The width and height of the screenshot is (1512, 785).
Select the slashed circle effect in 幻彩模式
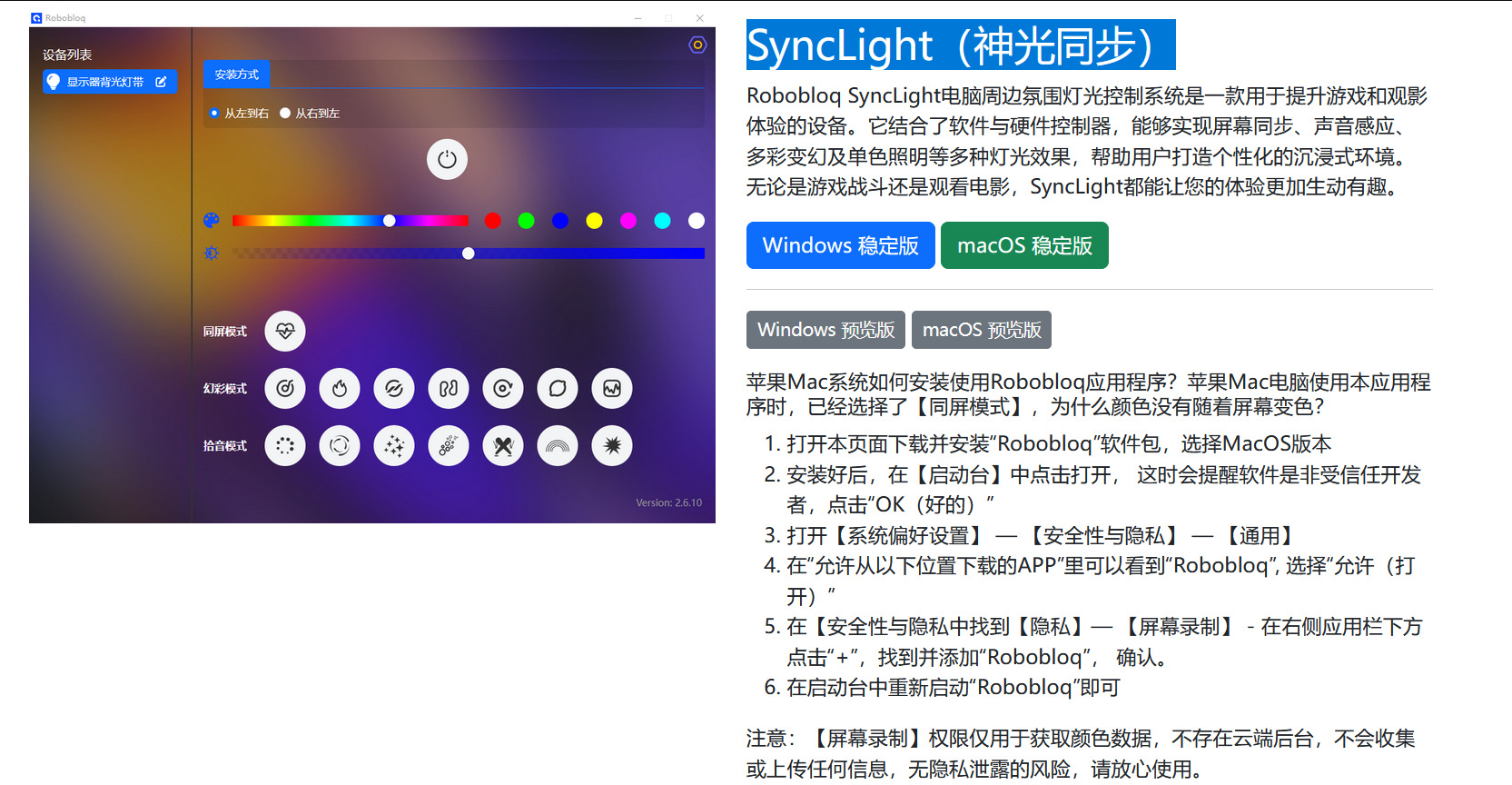[394, 389]
